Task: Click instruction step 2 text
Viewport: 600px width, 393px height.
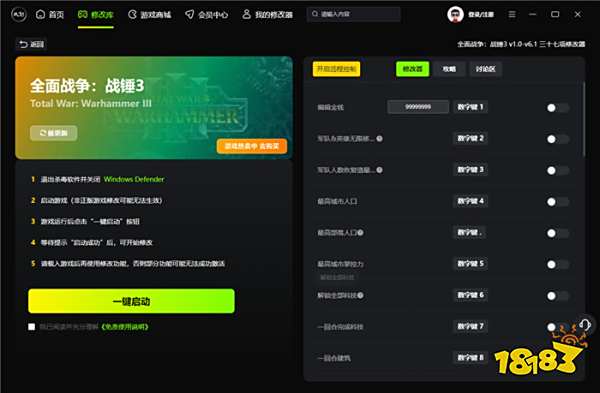Action: [x=101, y=201]
